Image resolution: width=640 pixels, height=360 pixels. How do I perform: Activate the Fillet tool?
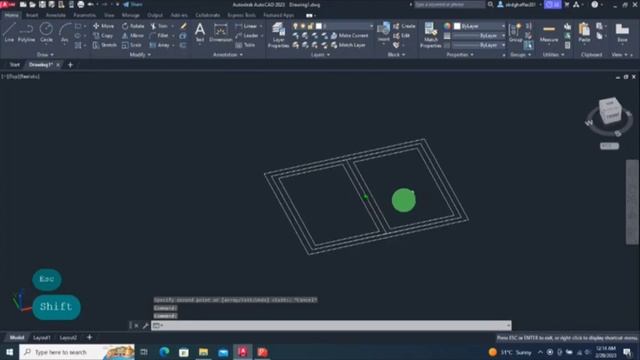click(160, 36)
